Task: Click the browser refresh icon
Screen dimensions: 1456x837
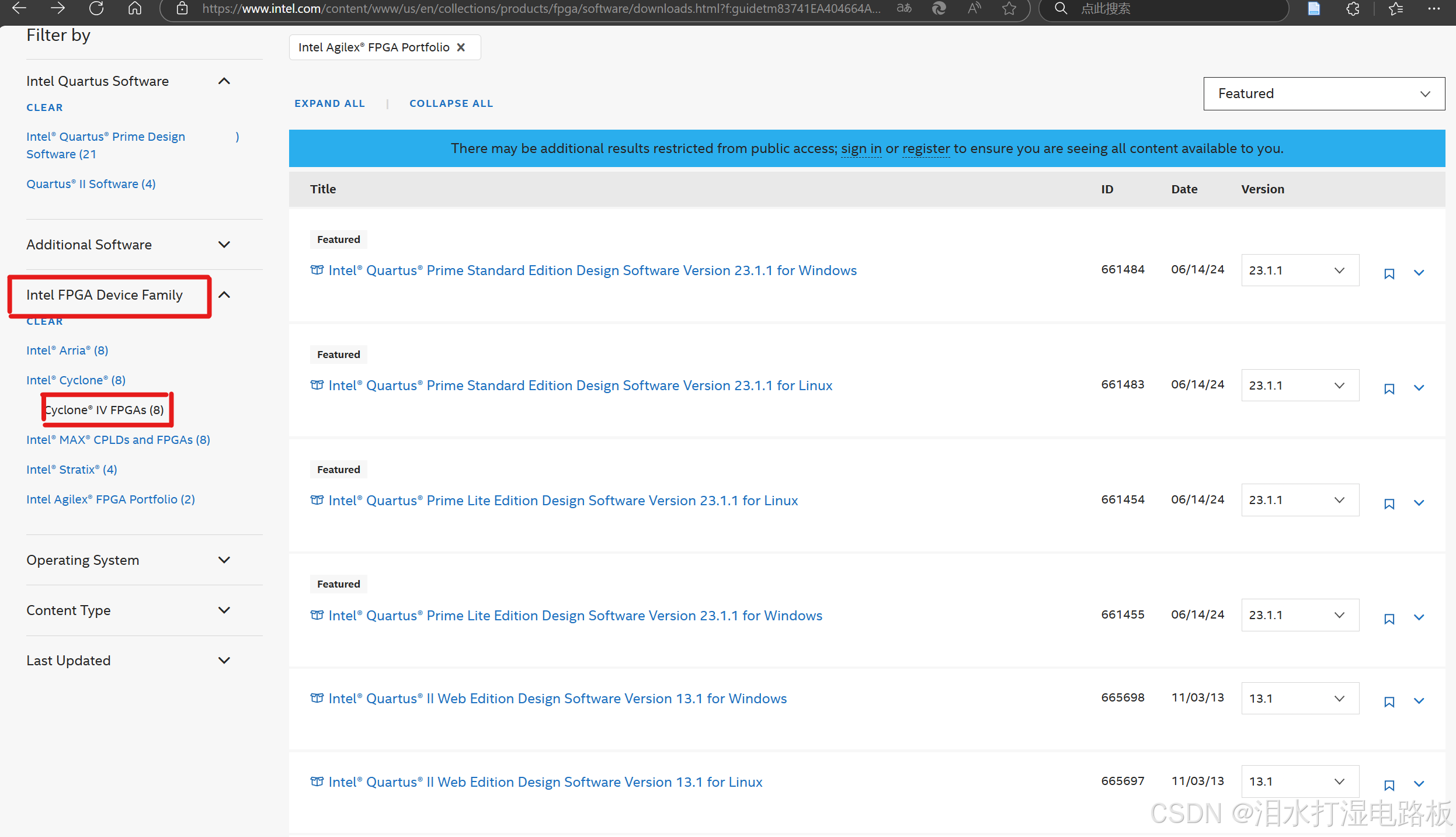Action: tap(96, 8)
